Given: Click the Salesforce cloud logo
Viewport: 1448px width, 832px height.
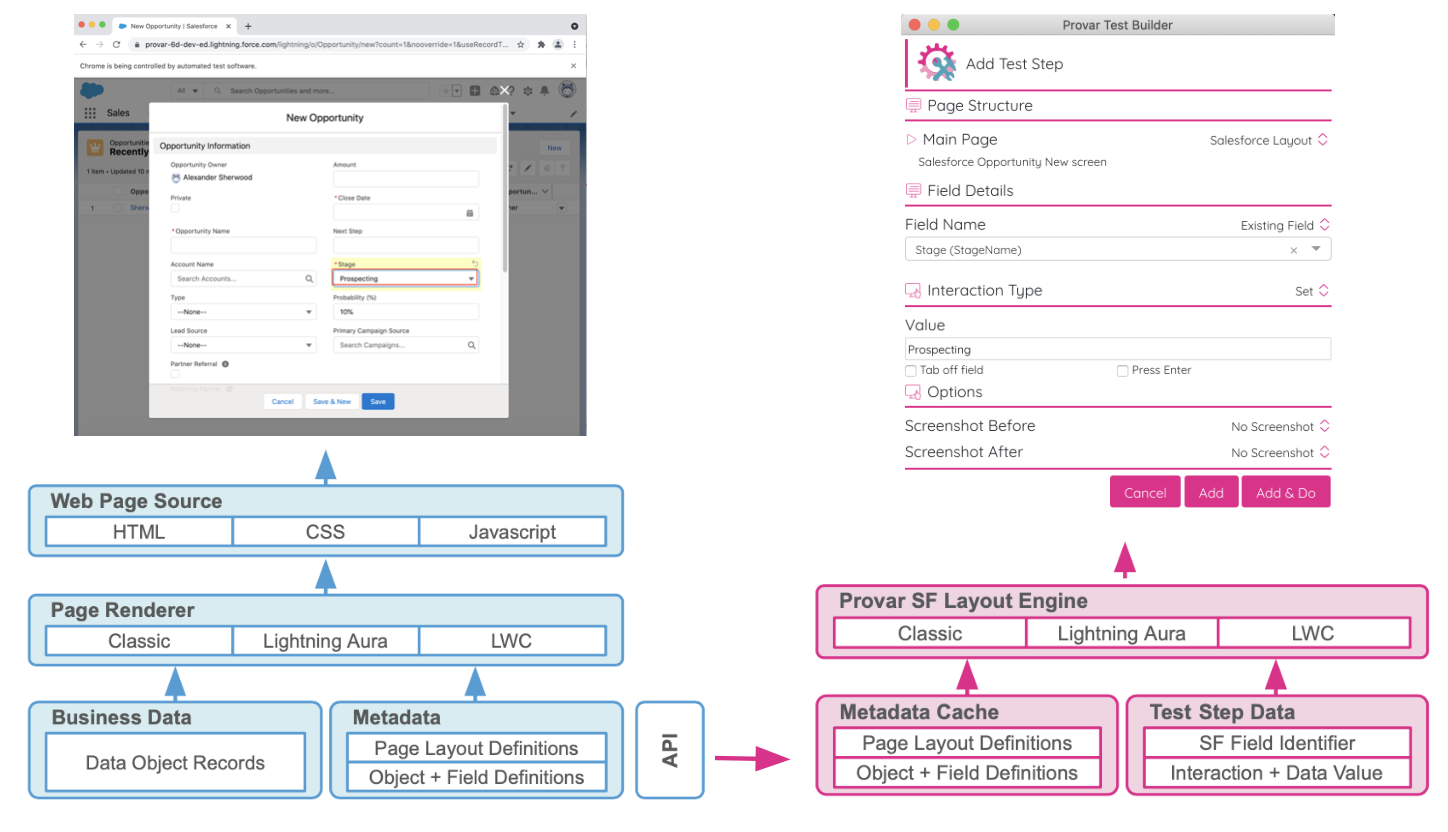Looking at the screenshot, I should click(x=92, y=91).
